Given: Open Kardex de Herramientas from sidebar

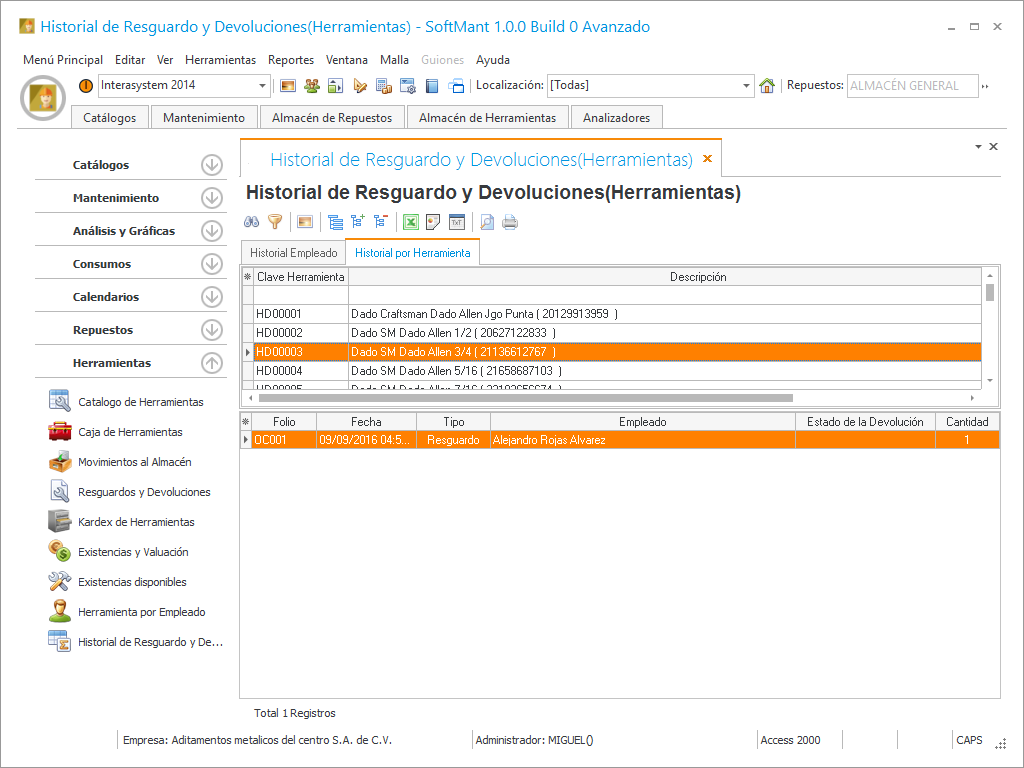Looking at the screenshot, I should (x=136, y=522).
